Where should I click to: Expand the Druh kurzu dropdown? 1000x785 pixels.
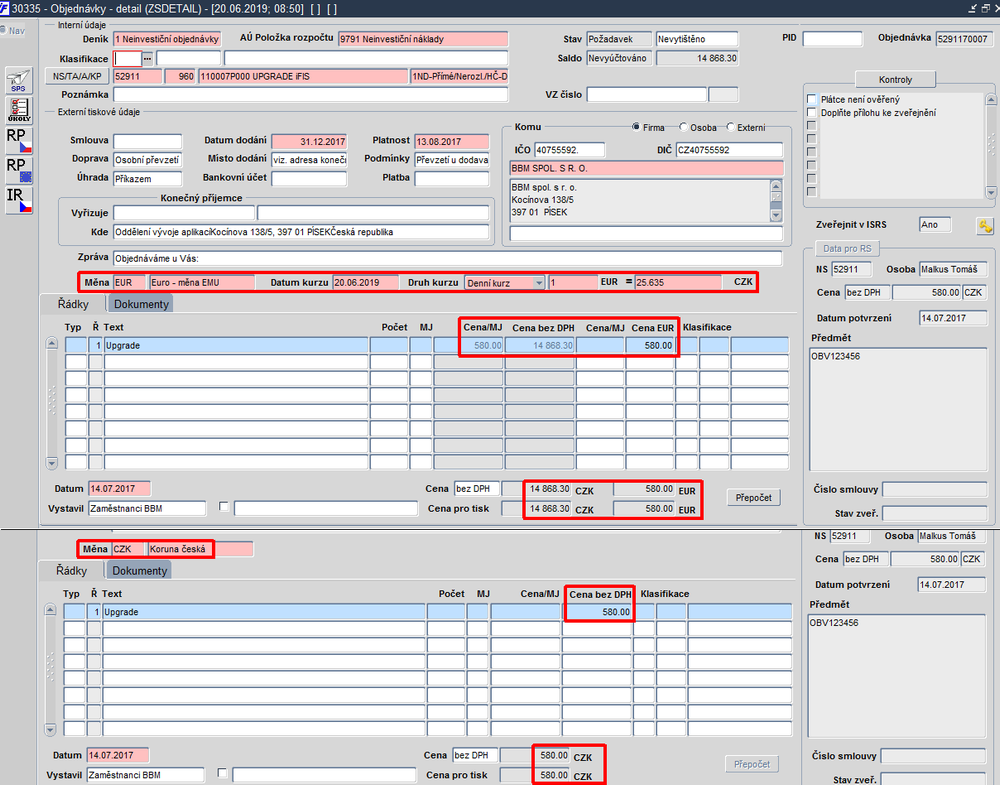[x=539, y=282]
